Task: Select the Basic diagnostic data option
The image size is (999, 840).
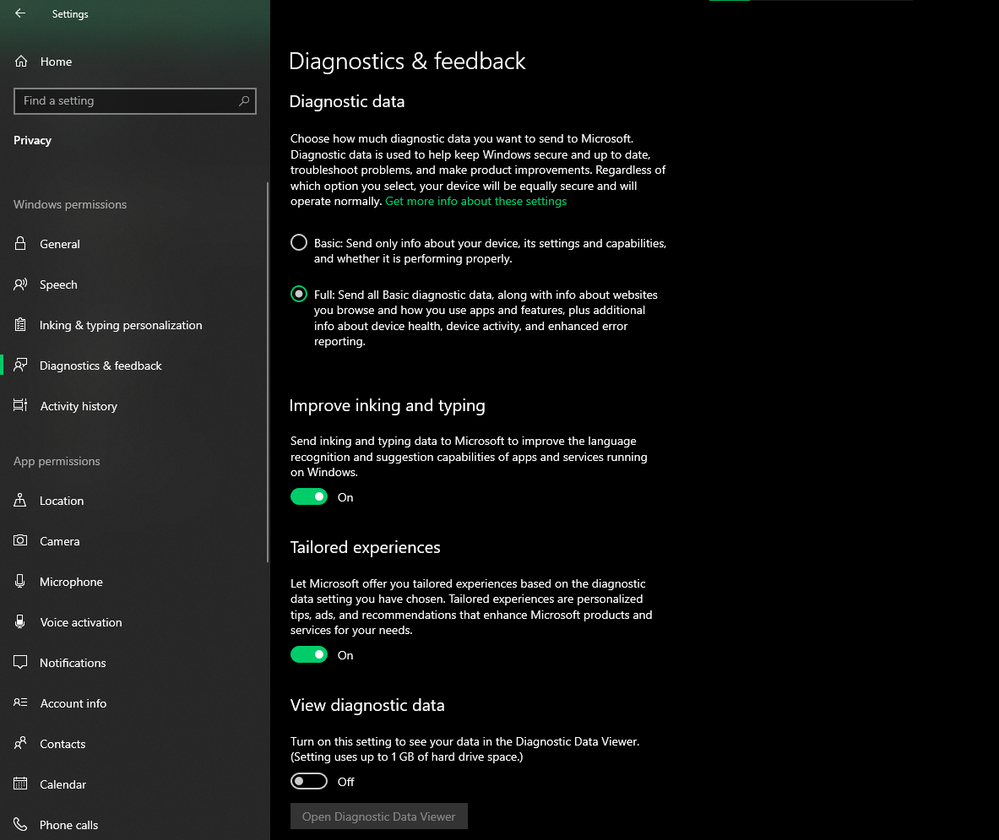Action: click(298, 242)
